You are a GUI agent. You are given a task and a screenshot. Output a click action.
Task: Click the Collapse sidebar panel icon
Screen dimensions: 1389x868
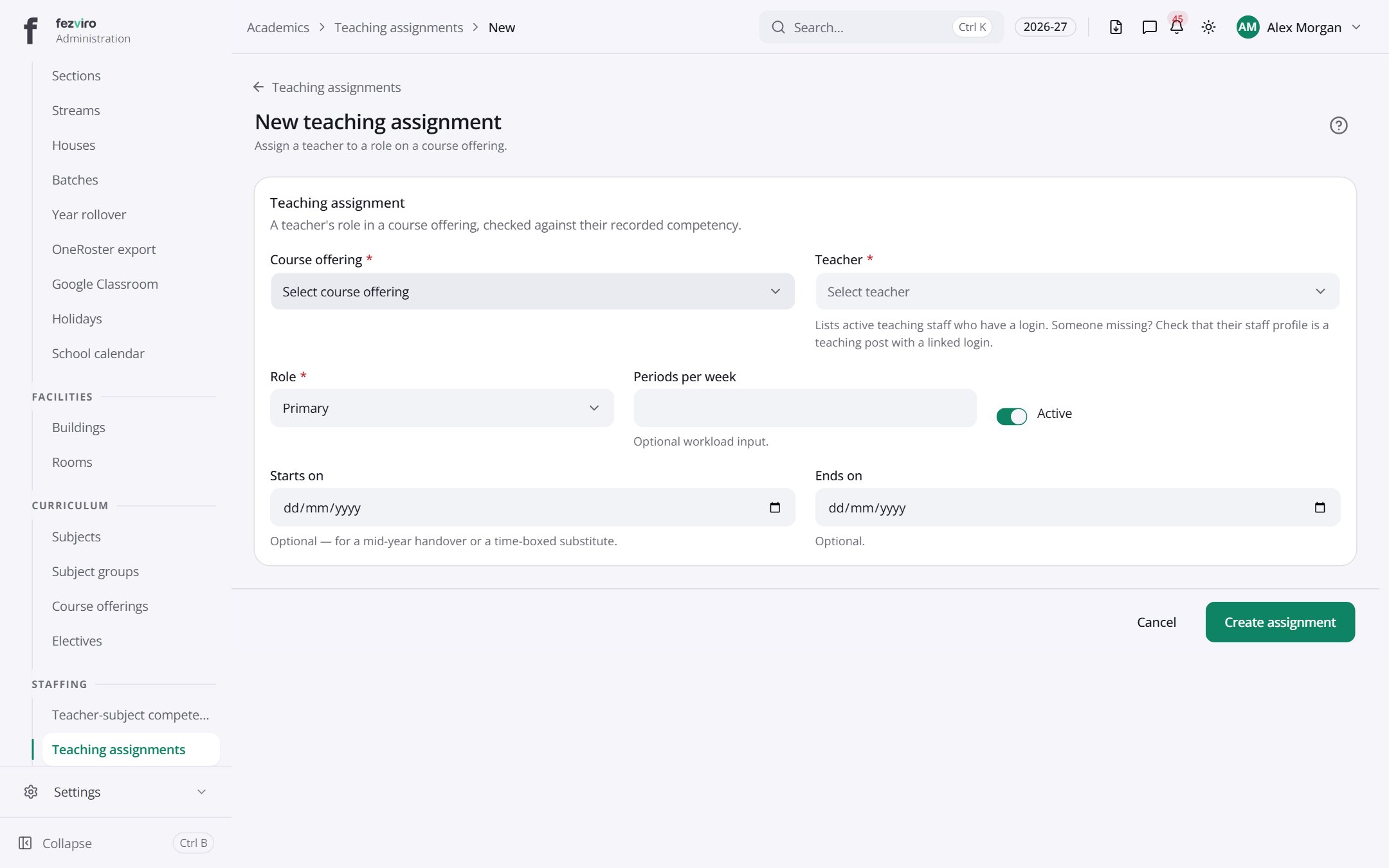[25, 843]
